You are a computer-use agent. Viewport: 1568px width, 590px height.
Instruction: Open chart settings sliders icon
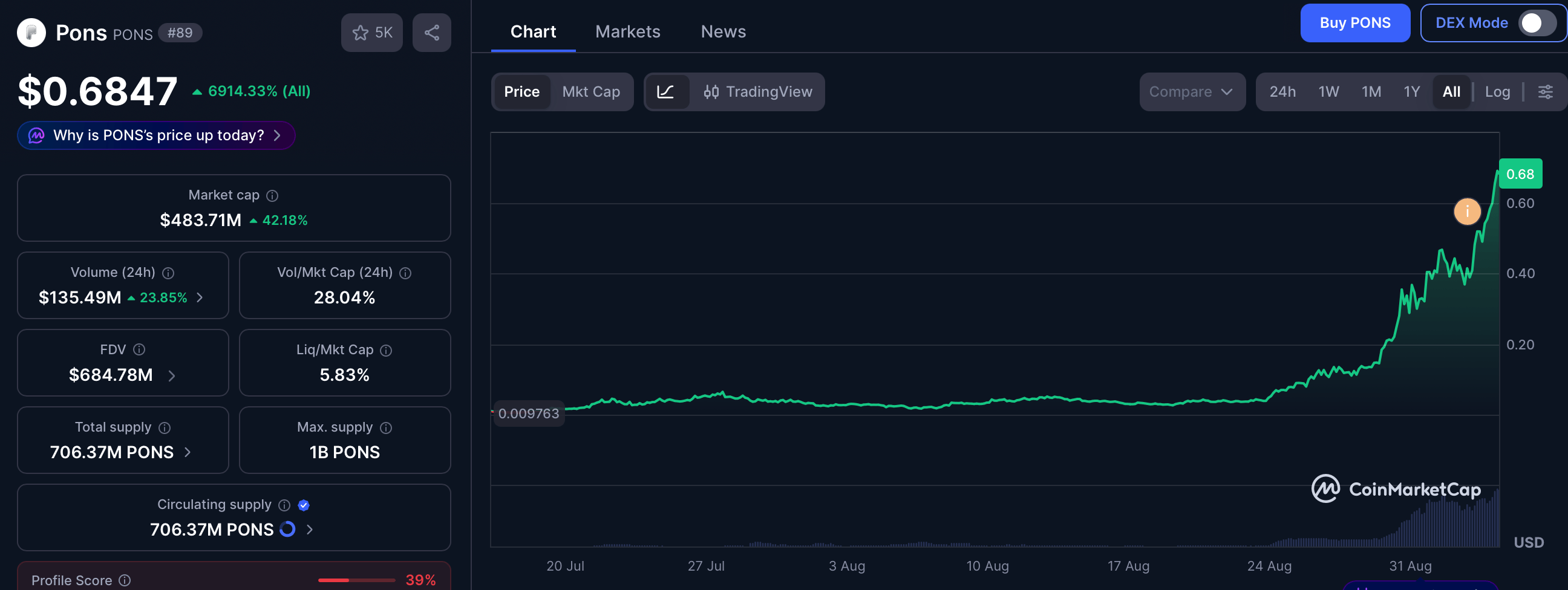coord(1545,92)
